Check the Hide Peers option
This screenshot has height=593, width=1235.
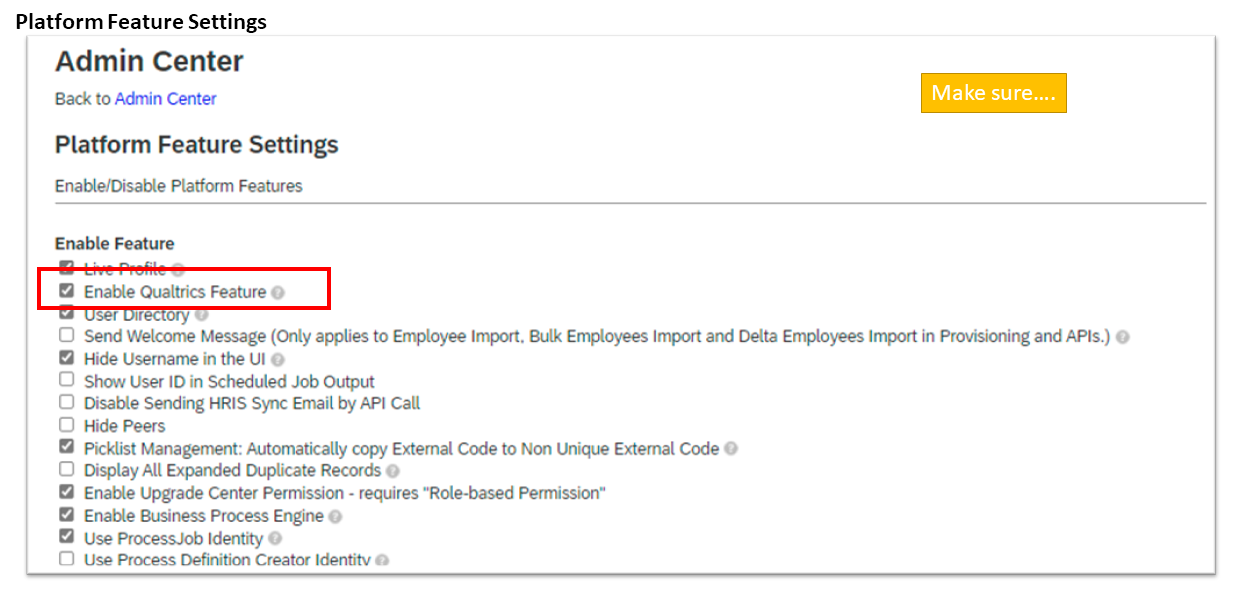[x=66, y=425]
